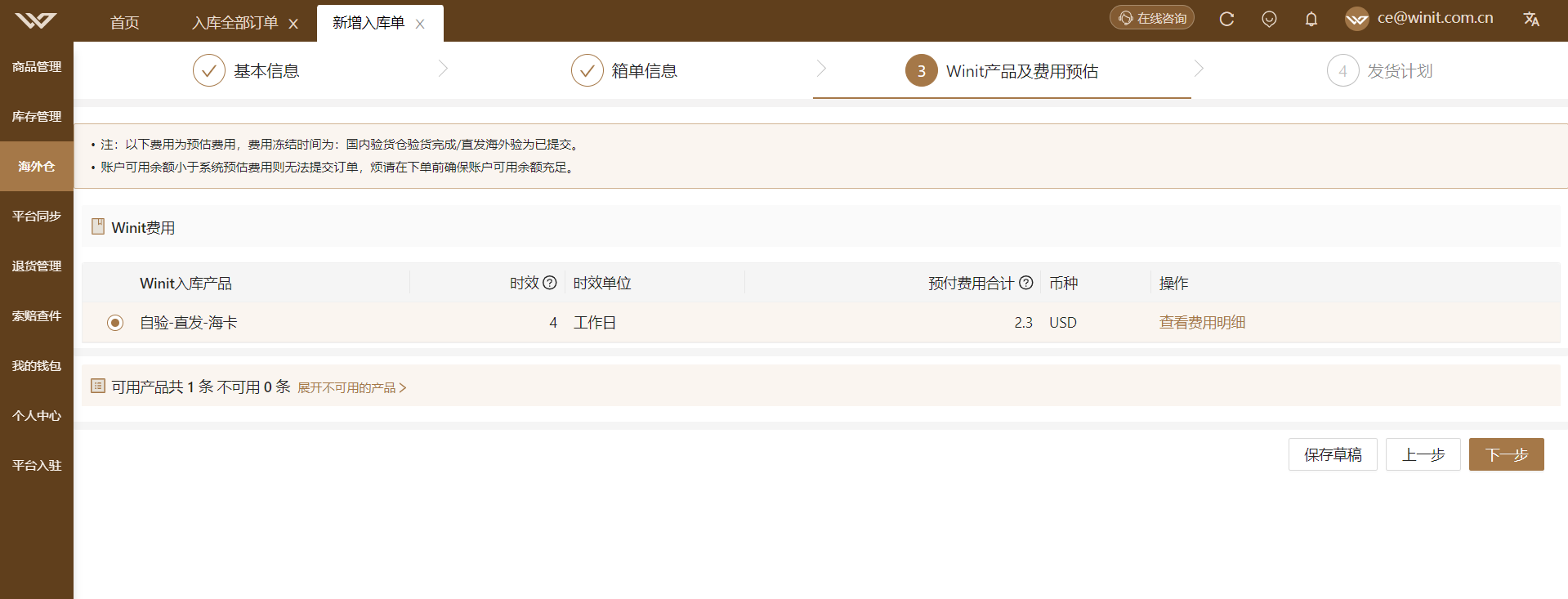Open 商品管理 in sidebar

pos(37,67)
